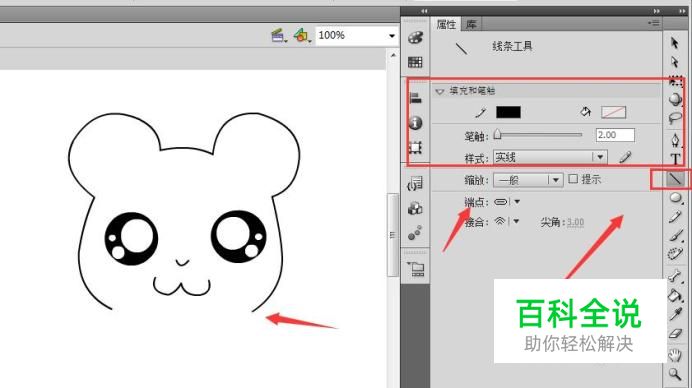
Task: Collapse the 填充和笔触 section
Action: (x=440, y=91)
